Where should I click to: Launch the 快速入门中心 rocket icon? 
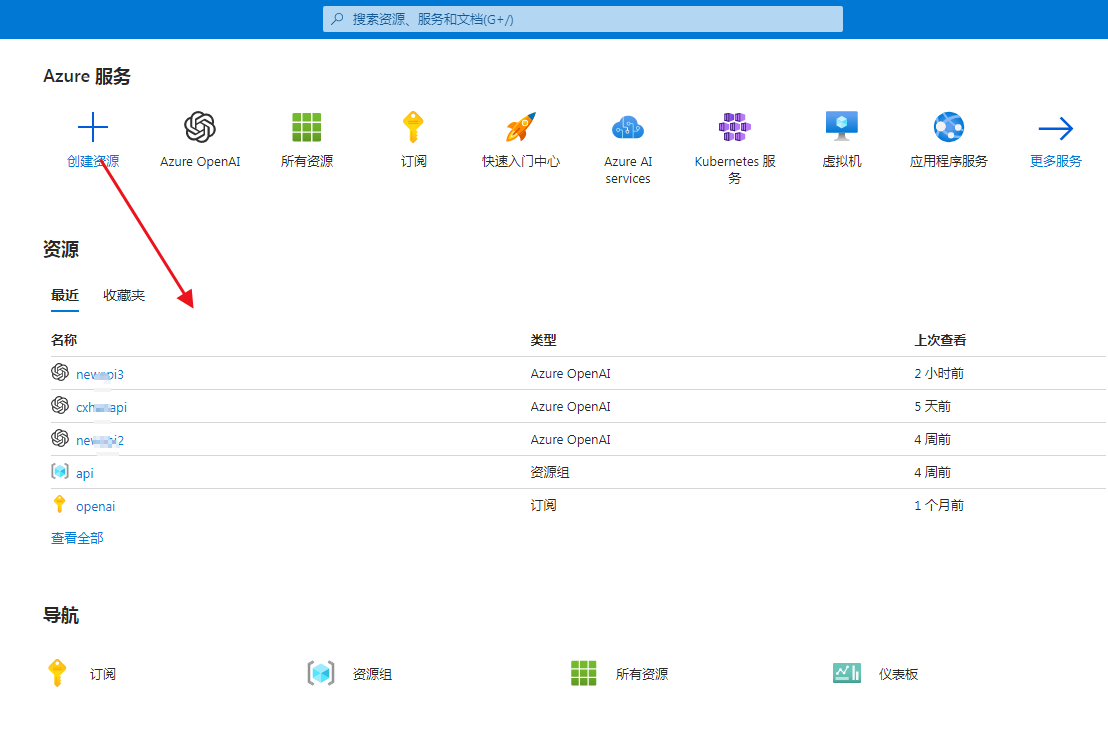coord(521,127)
